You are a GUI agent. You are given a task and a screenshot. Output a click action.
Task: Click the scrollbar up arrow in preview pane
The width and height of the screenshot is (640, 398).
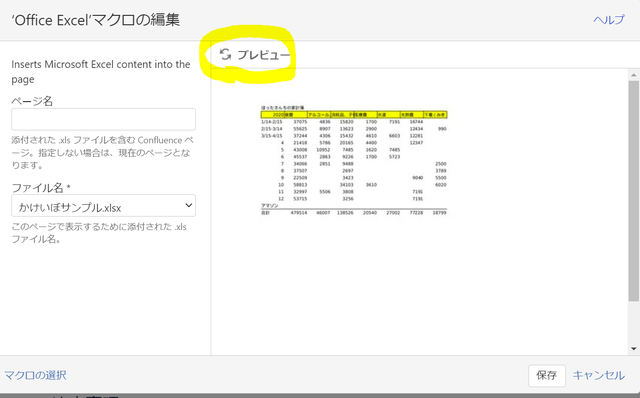[x=633, y=75]
